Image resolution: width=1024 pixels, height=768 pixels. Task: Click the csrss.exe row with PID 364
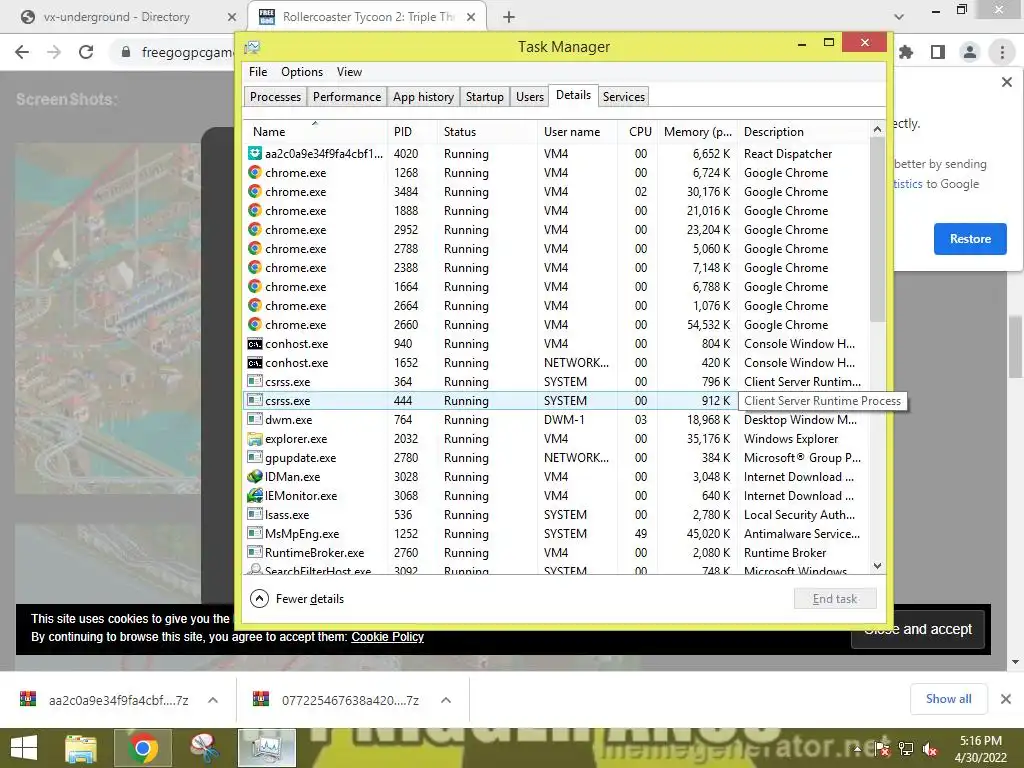click(x=556, y=382)
